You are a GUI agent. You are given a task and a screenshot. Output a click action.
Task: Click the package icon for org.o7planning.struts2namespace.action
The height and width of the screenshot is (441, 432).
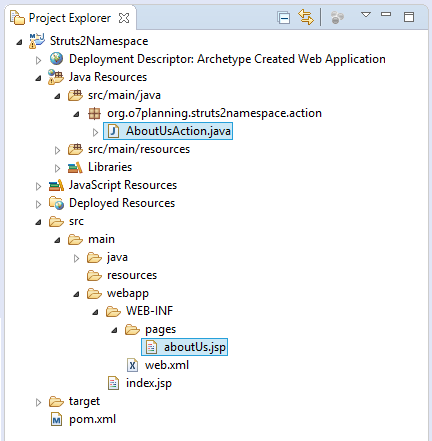[x=94, y=113]
